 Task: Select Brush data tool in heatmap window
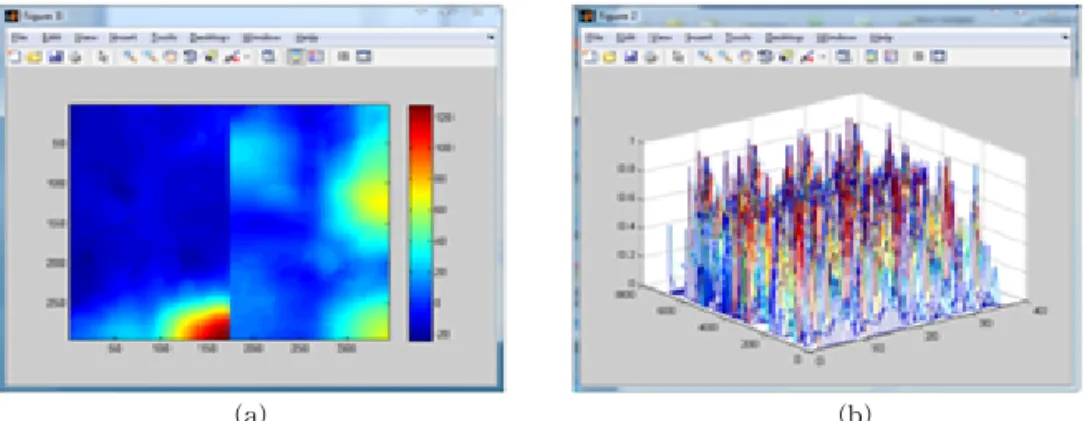tap(232, 57)
